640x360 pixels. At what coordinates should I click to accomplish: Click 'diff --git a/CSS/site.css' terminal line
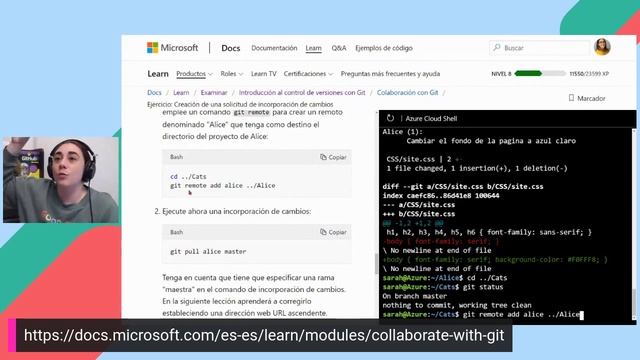pyautogui.click(x=463, y=187)
